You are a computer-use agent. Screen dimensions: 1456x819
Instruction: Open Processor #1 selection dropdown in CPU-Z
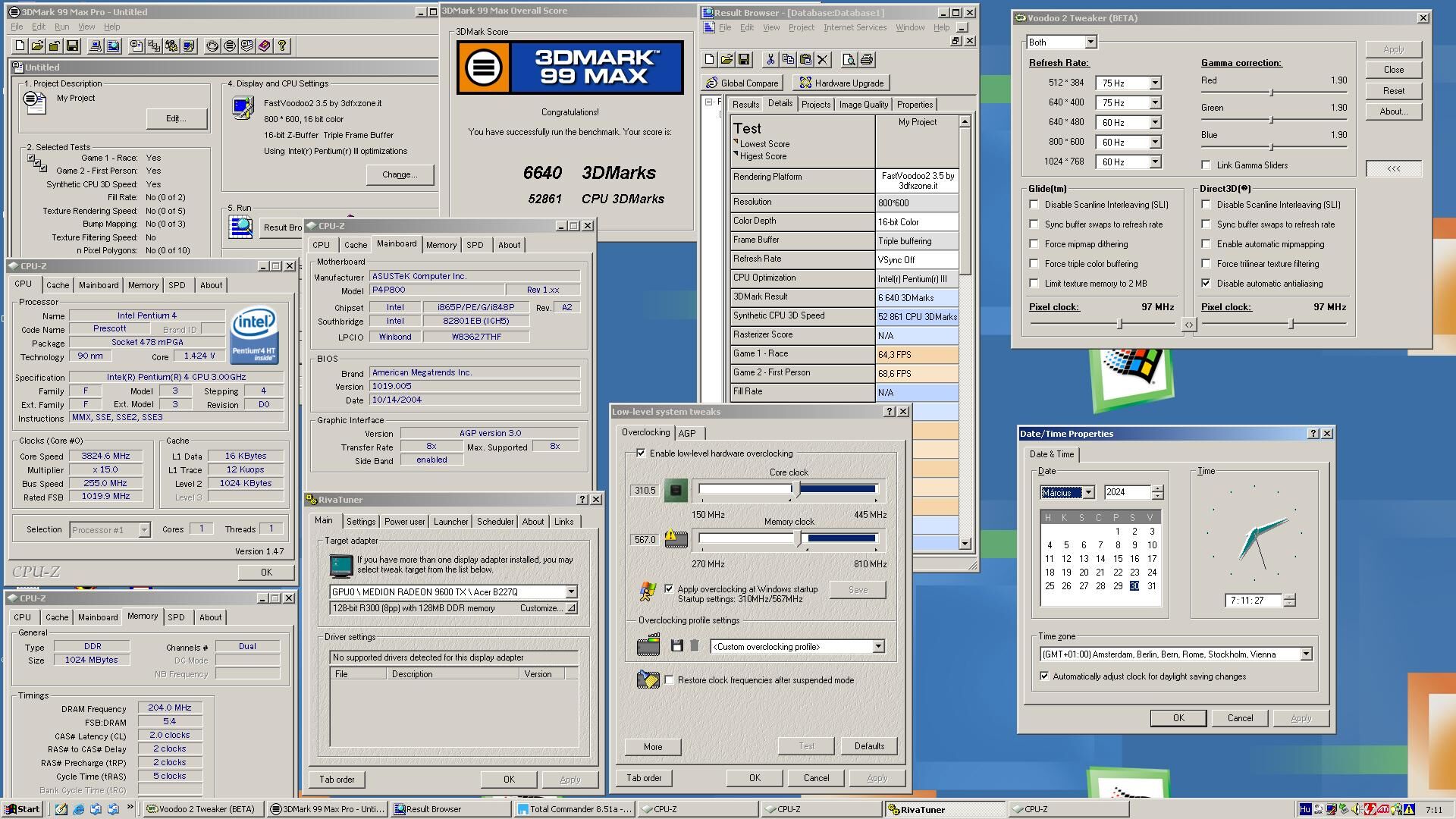coord(144,530)
